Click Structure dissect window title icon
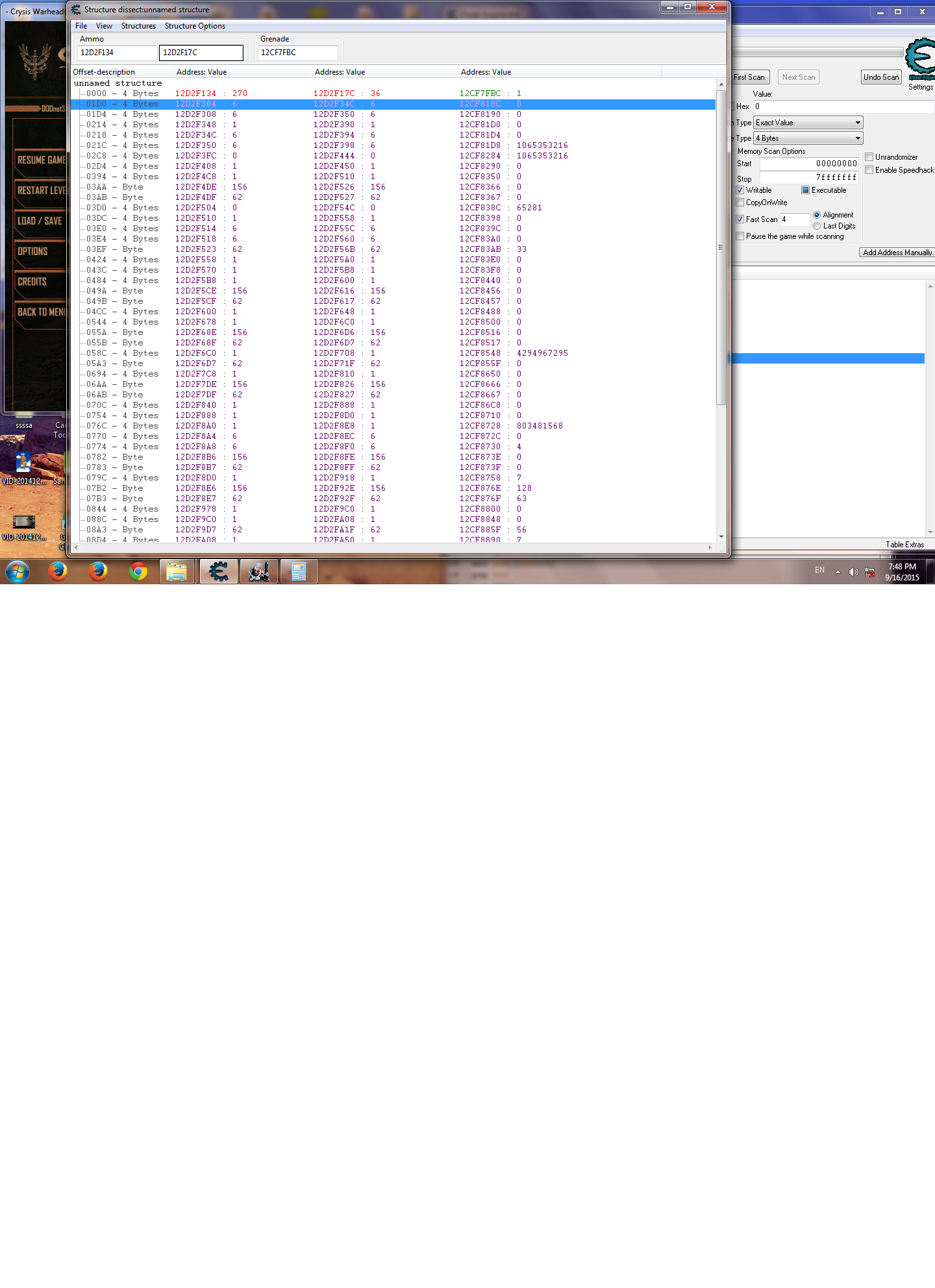Viewport: 935px width, 1288px height. pos(76,10)
